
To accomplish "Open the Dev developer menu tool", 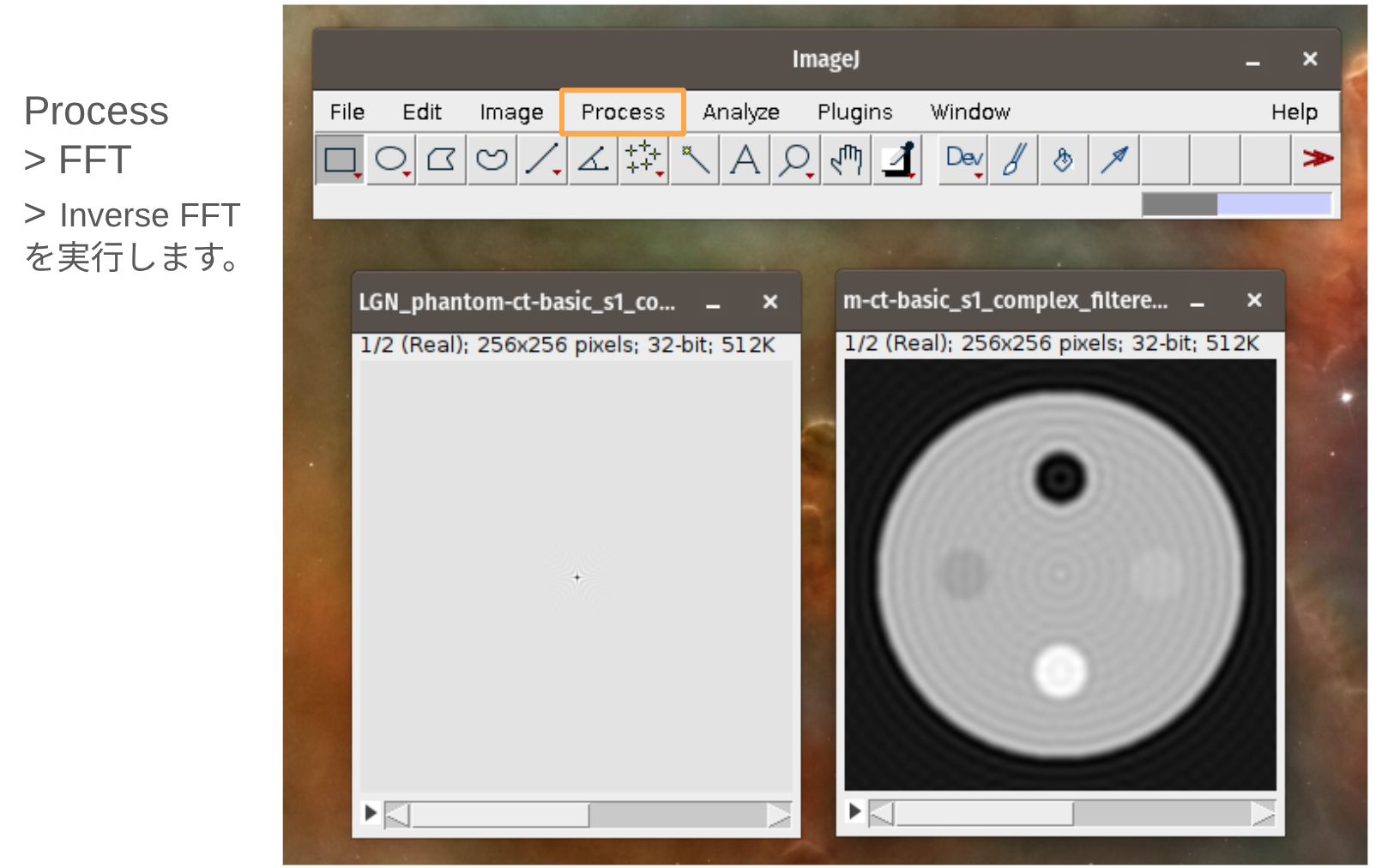I will [963, 160].
